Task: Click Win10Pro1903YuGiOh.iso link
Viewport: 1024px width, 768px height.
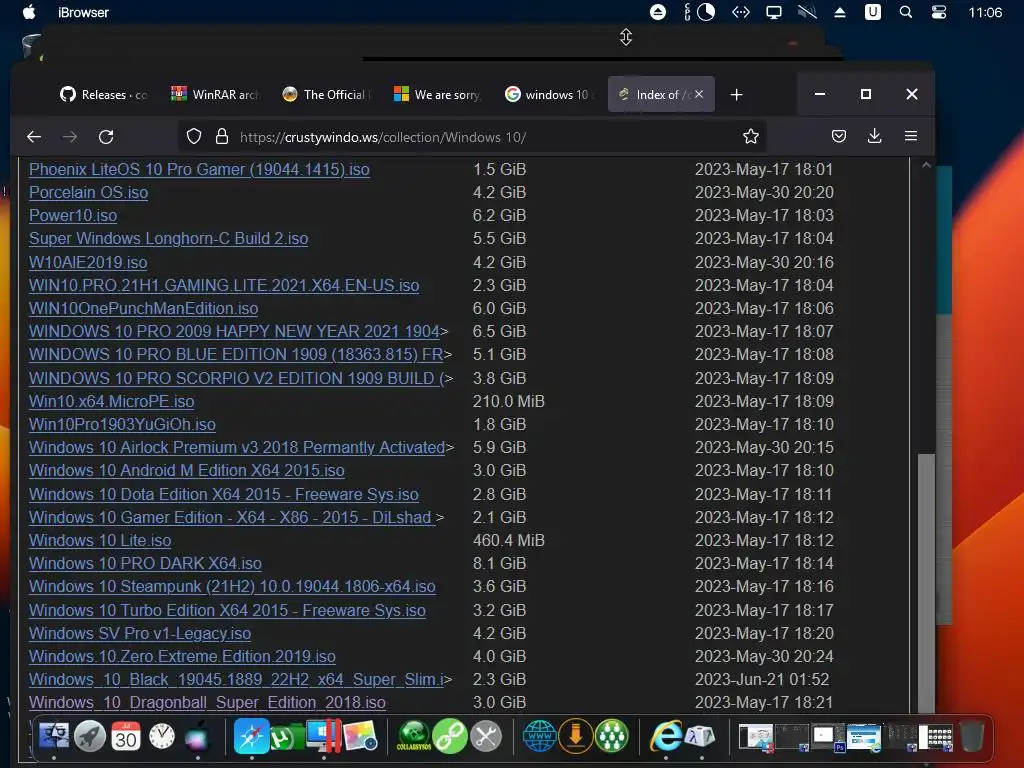Action: [122, 424]
